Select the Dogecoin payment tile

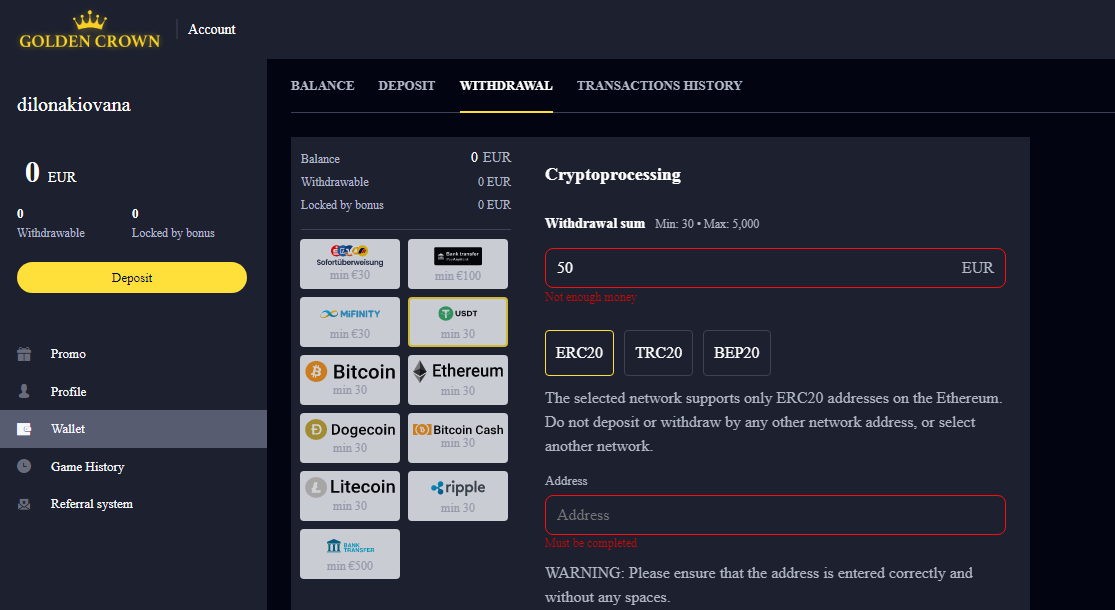tap(350, 437)
